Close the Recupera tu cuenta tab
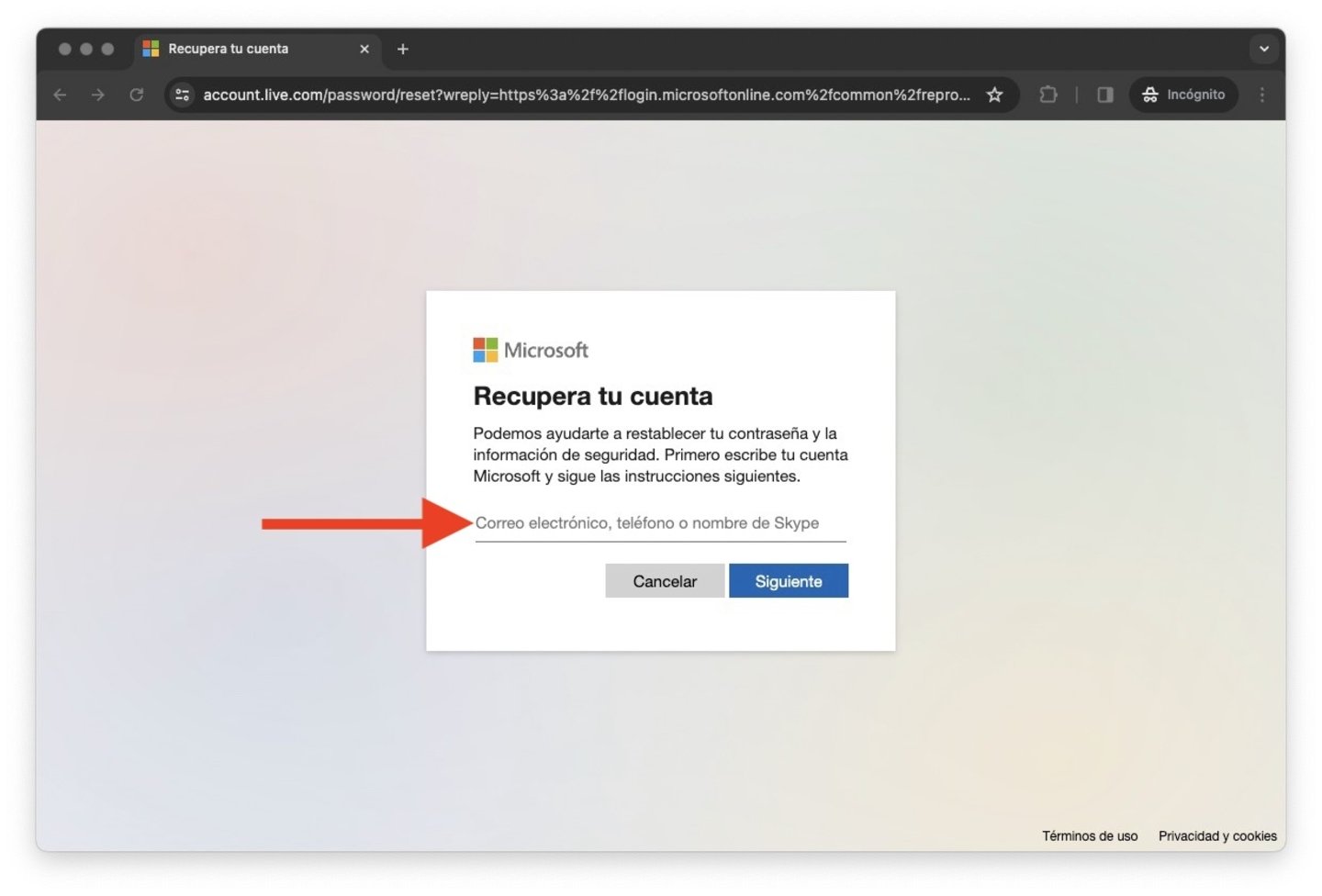Screen dimensions: 1322x896 tap(364, 49)
